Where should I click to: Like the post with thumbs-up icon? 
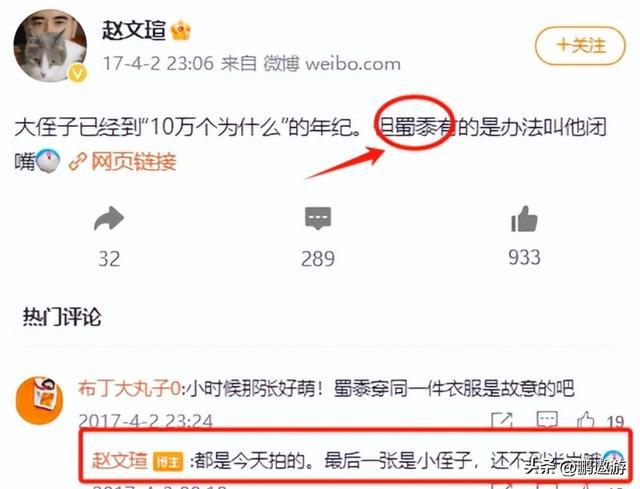tap(524, 218)
